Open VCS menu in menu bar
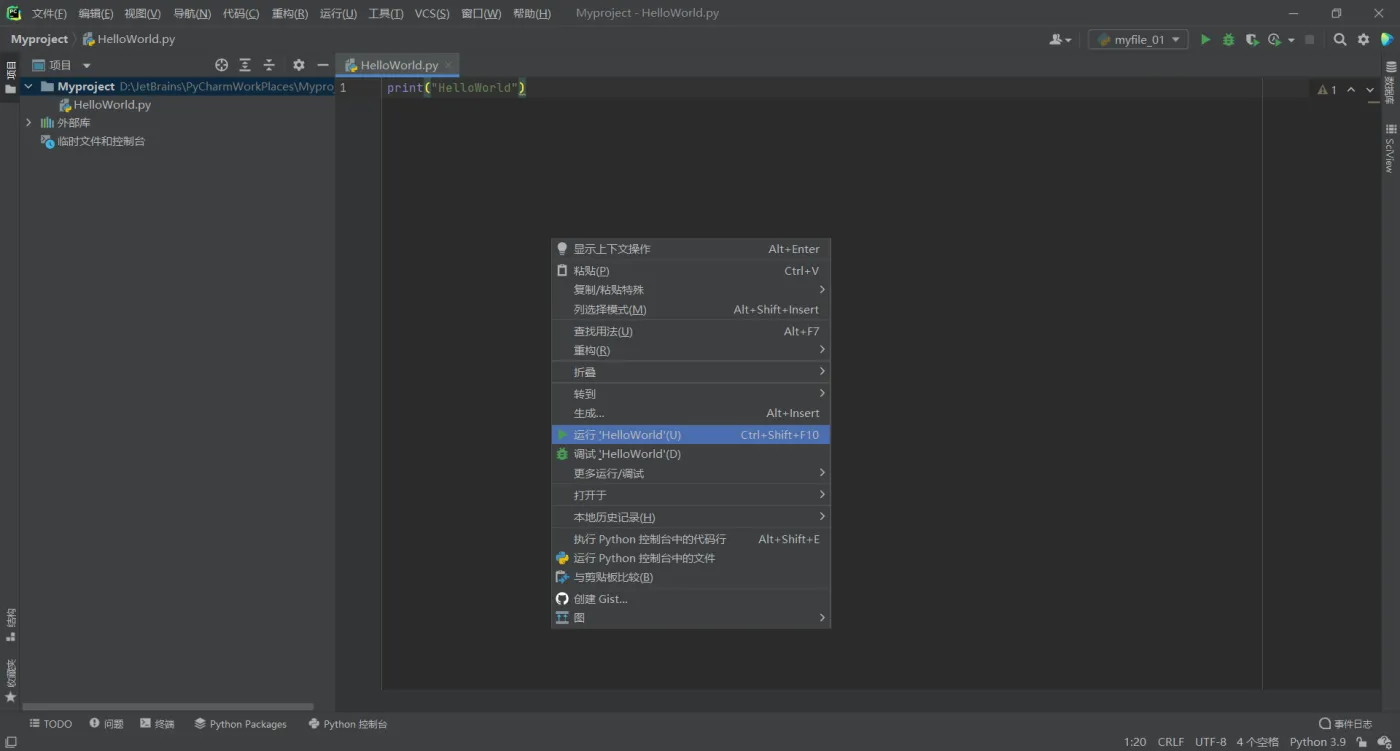 [x=432, y=14]
